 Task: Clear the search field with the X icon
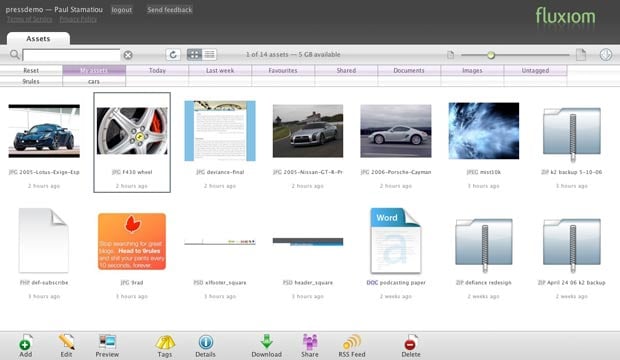pos(128,55)
